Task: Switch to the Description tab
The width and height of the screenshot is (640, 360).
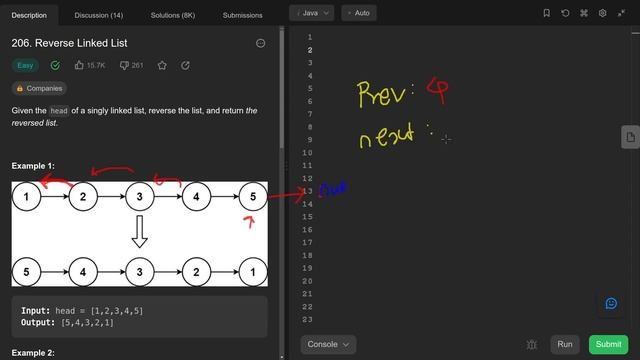Action: pyautogui.click(x=29, y=15)
